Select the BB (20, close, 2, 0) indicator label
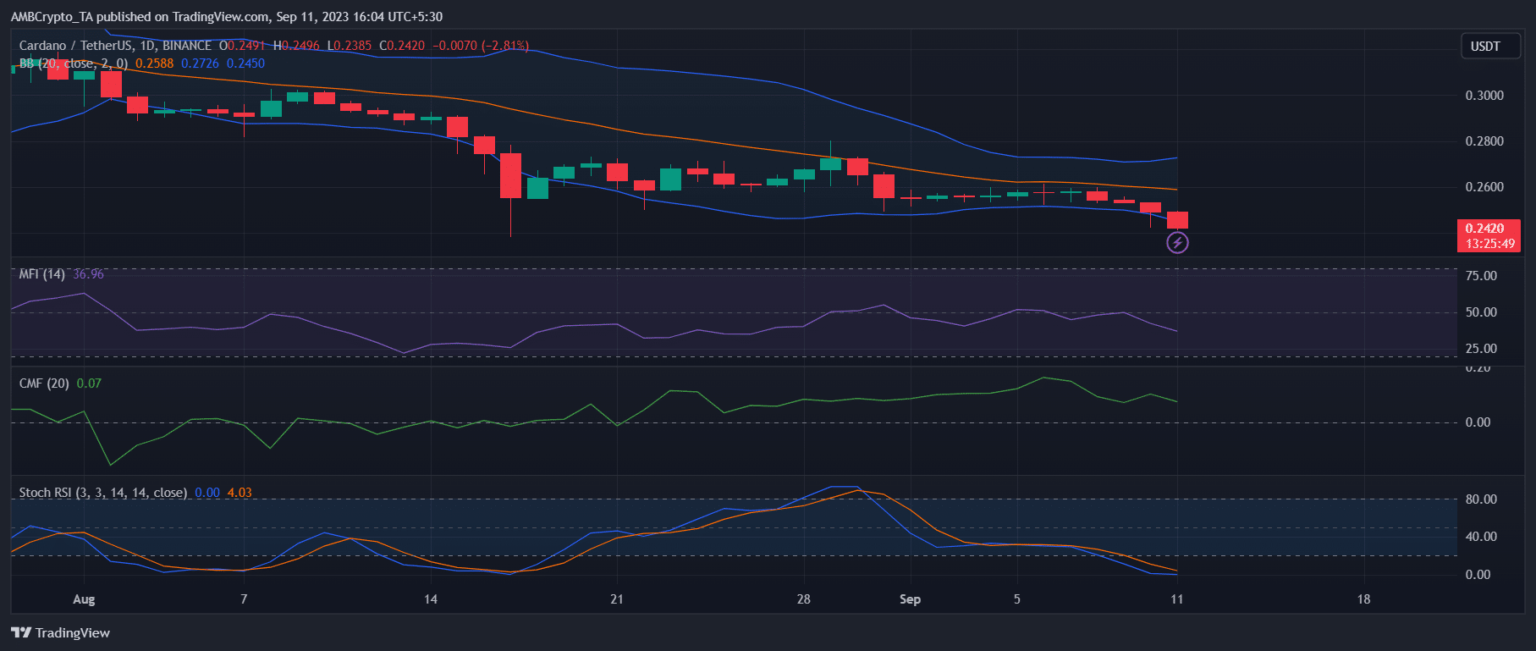Screen dimensions: 1536x651 [x=70, y=63]
